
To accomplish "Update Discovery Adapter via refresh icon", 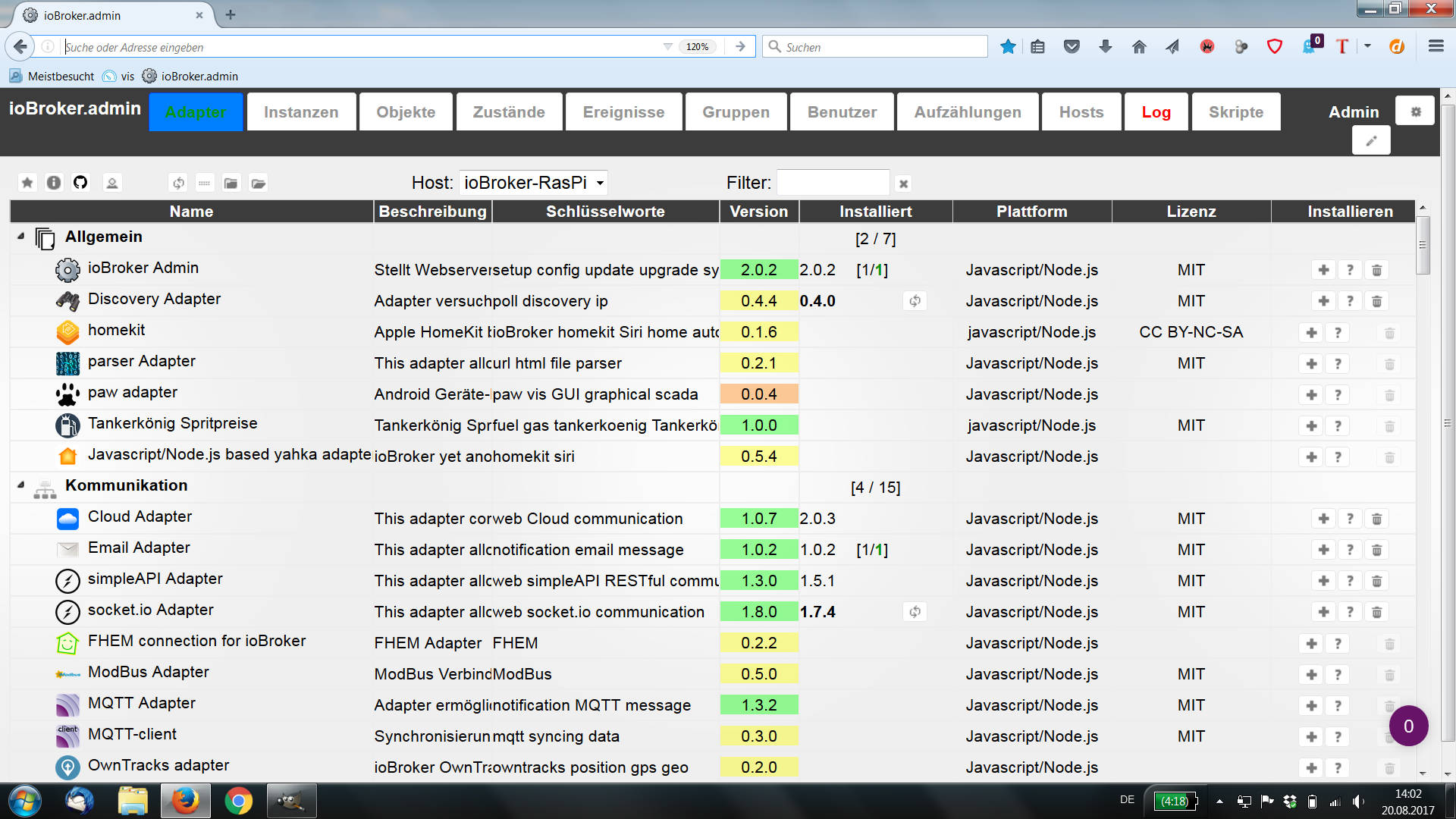I will click(x=915, y=301).
